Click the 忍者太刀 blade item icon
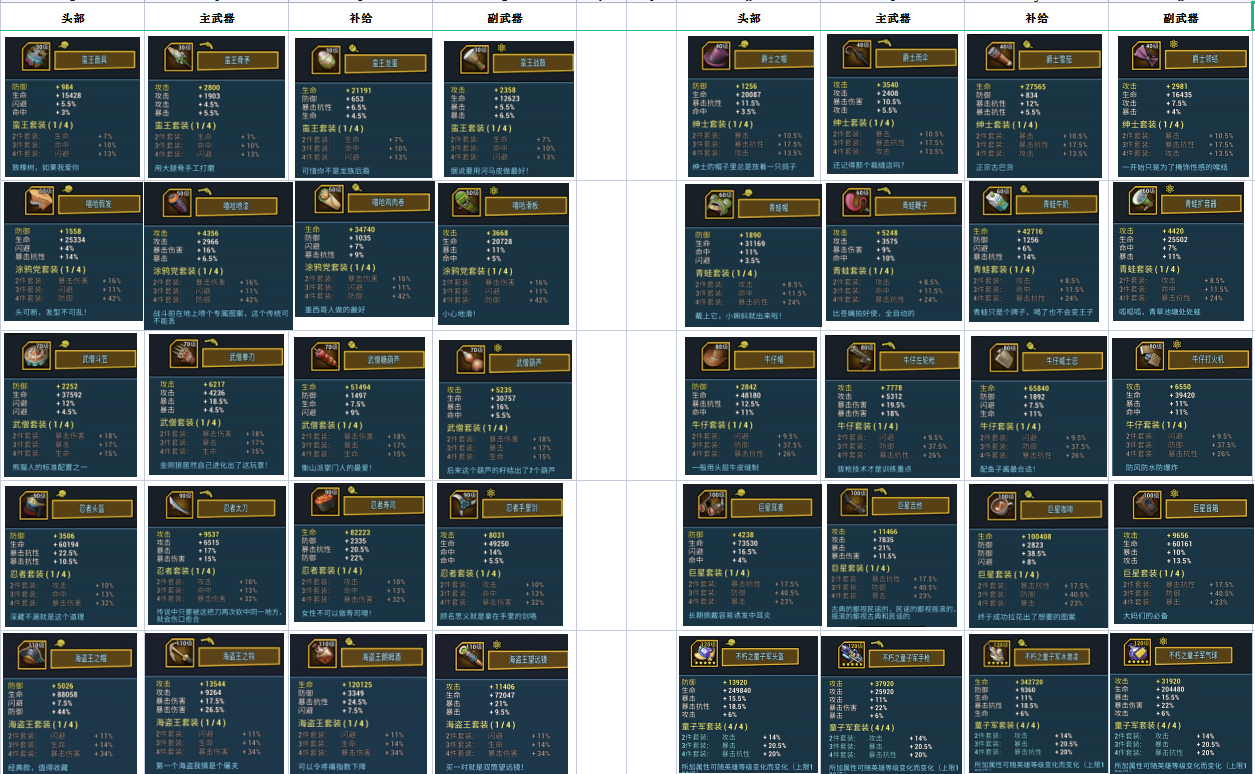Screen dimensions: 1255x774 coord(179,506)
